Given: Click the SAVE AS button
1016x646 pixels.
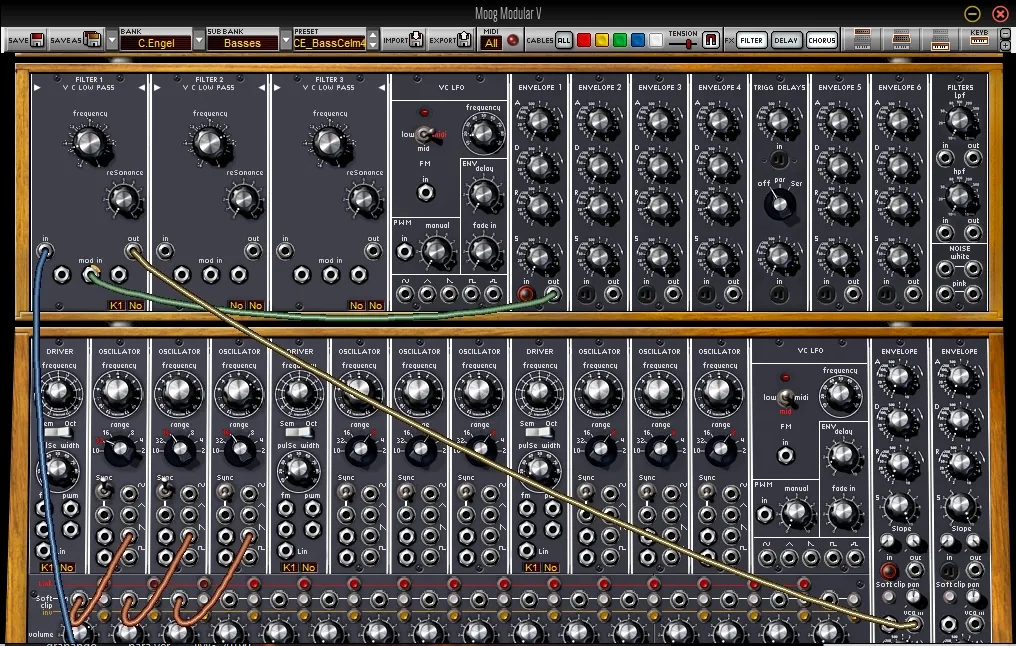Looking at the screenshot, I should coord(76,40).
